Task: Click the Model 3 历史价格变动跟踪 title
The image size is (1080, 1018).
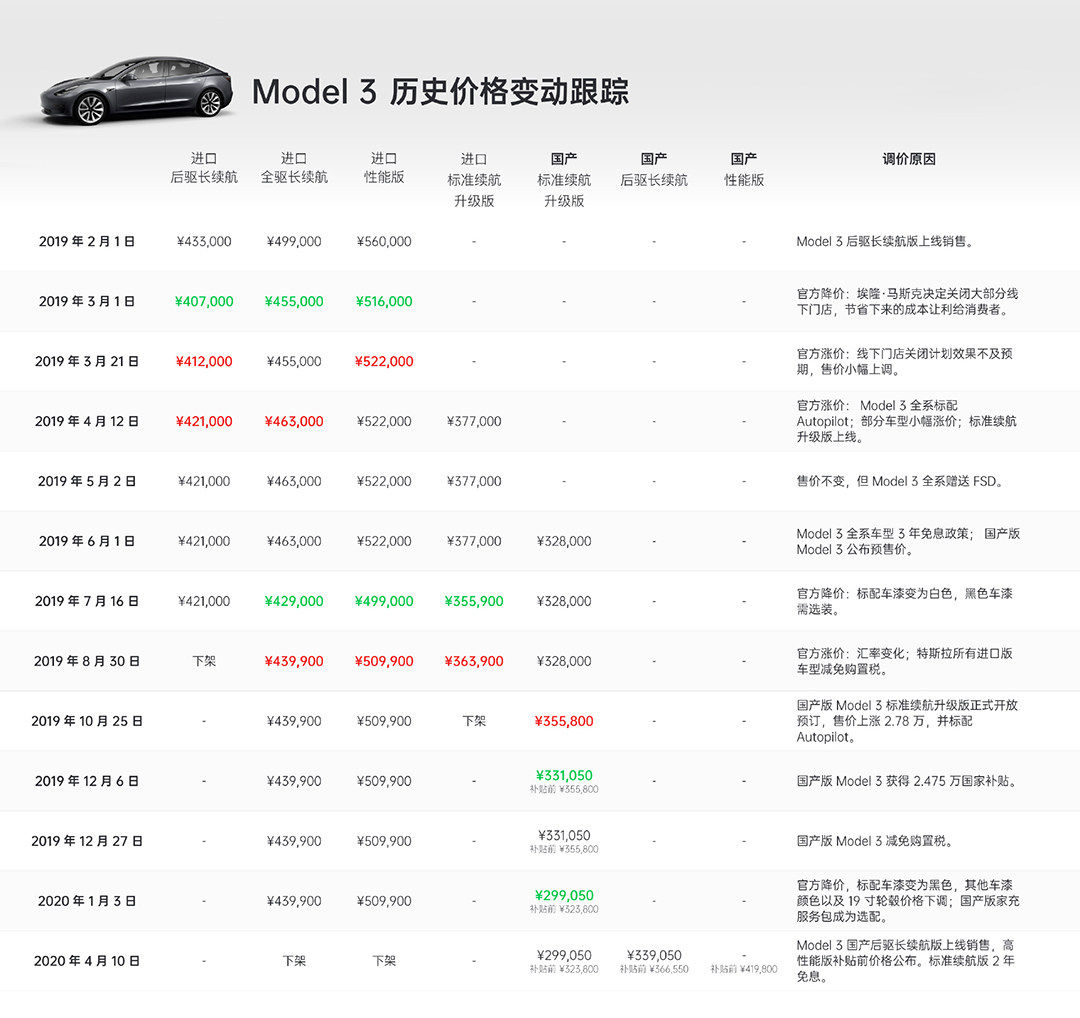Action: coord(440,92)
